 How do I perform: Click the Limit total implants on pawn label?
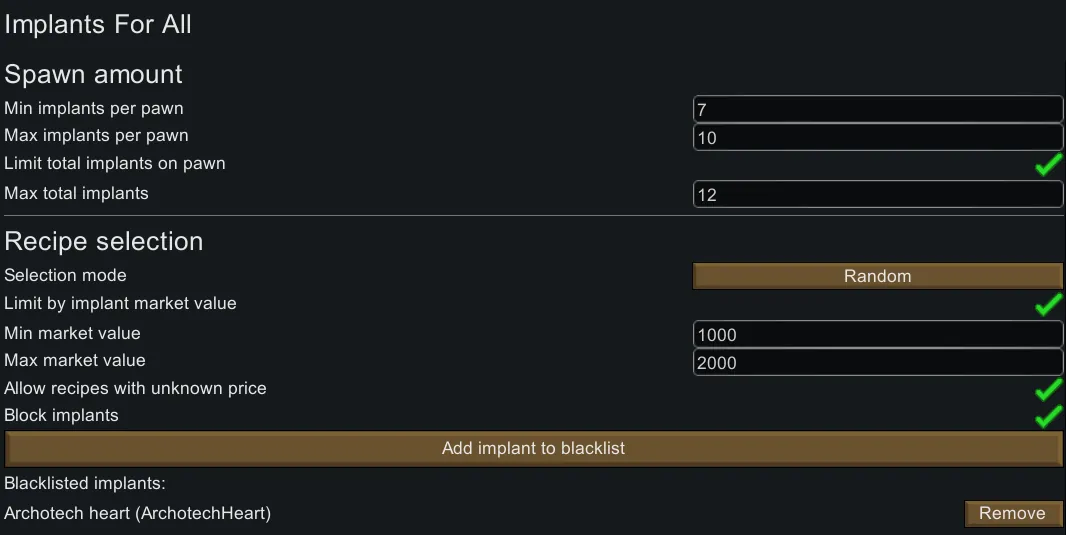click(x=115, y=163)
